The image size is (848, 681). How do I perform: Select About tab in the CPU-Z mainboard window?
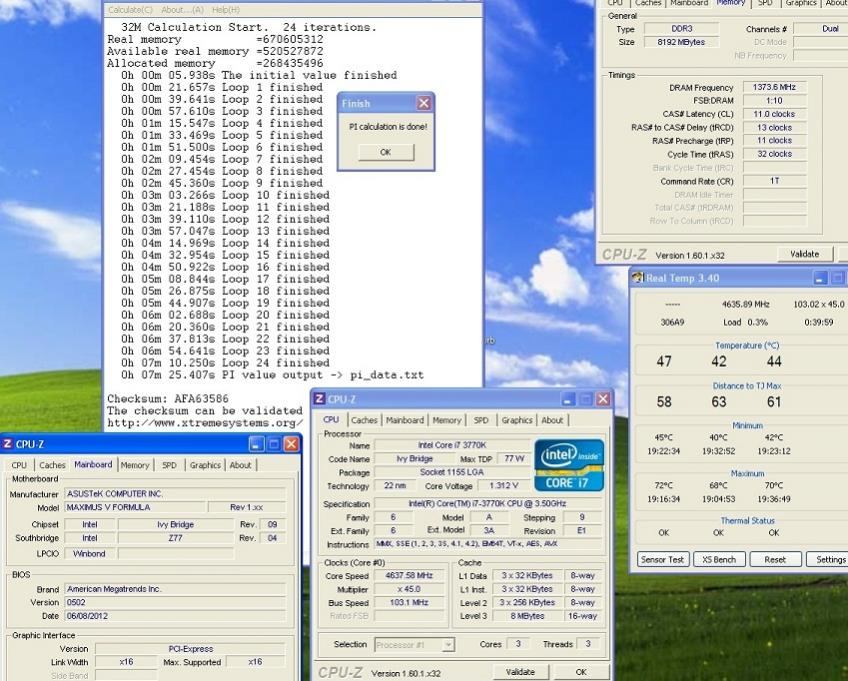pos(240,465)
